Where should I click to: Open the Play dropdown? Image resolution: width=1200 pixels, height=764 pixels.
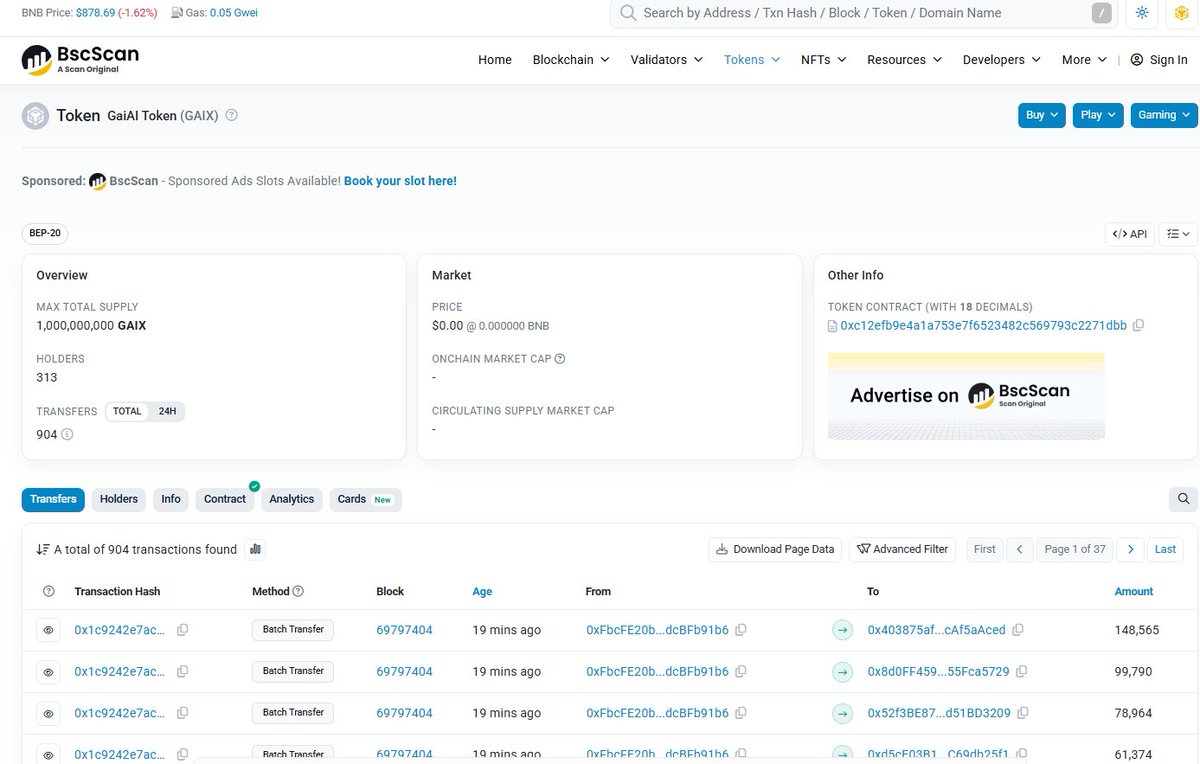pyautogui.click(x=1098, y=115)
